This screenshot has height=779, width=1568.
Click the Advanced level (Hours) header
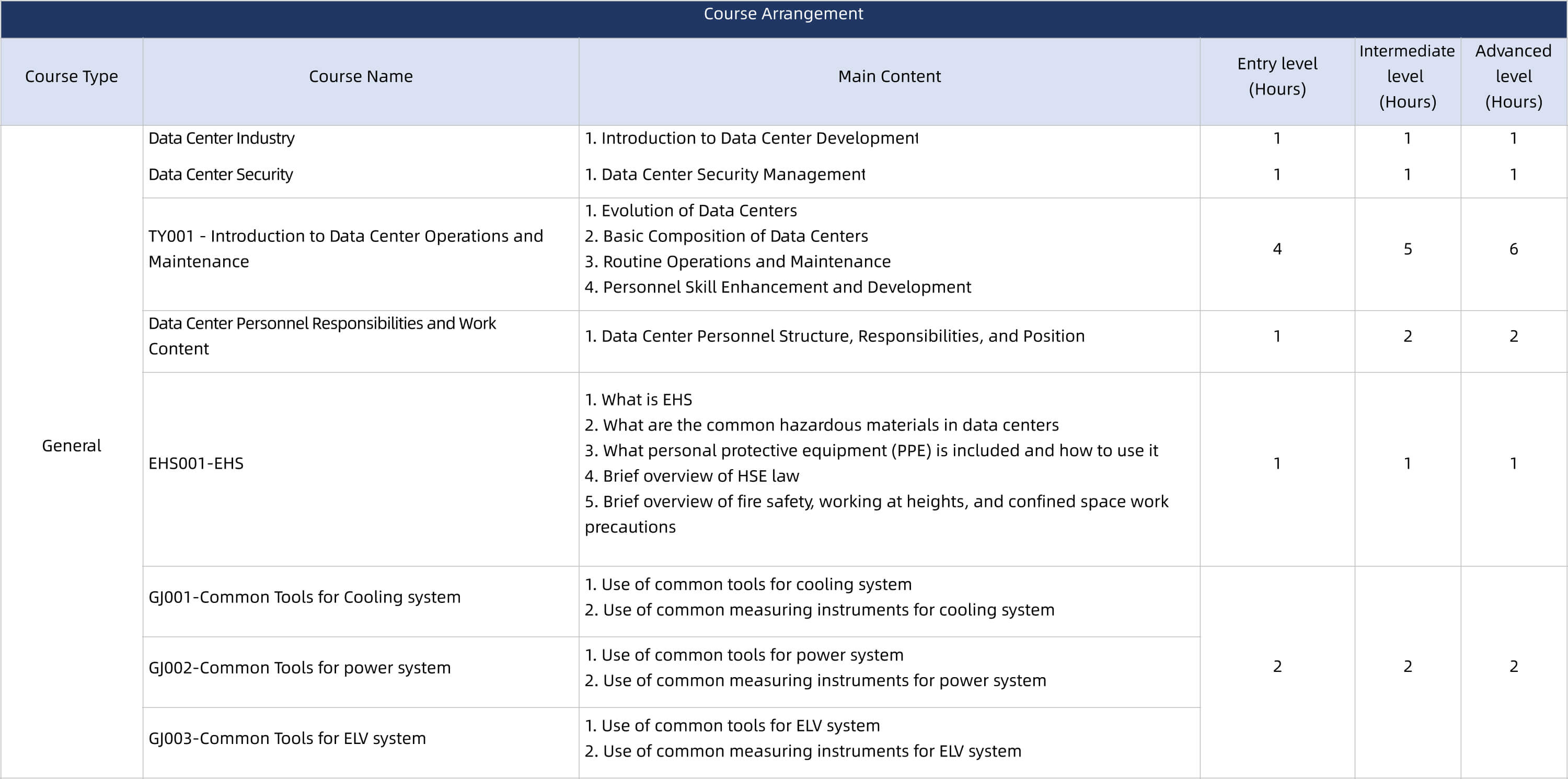click(x=1513, y=77)
